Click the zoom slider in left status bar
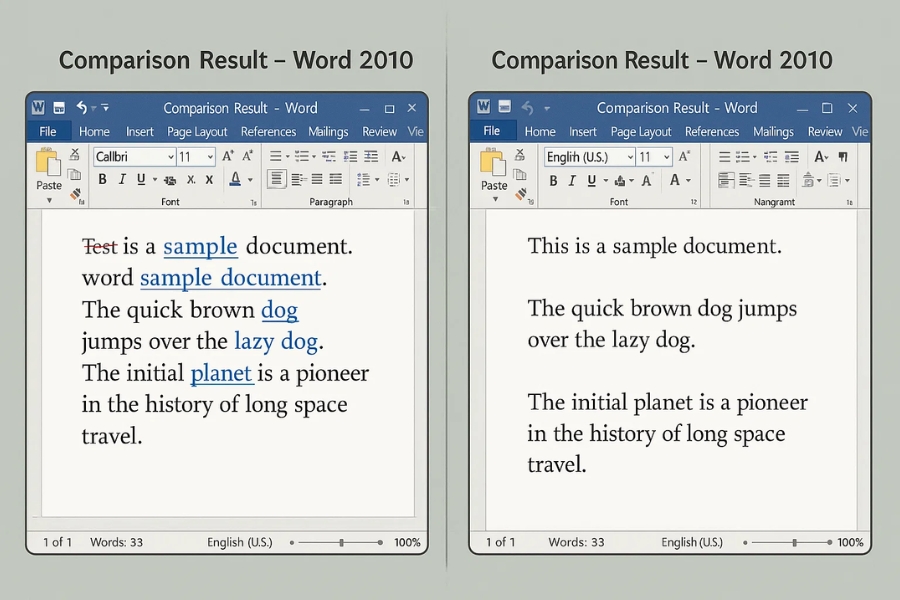This screenshot has width=900, height=600. 342,543
